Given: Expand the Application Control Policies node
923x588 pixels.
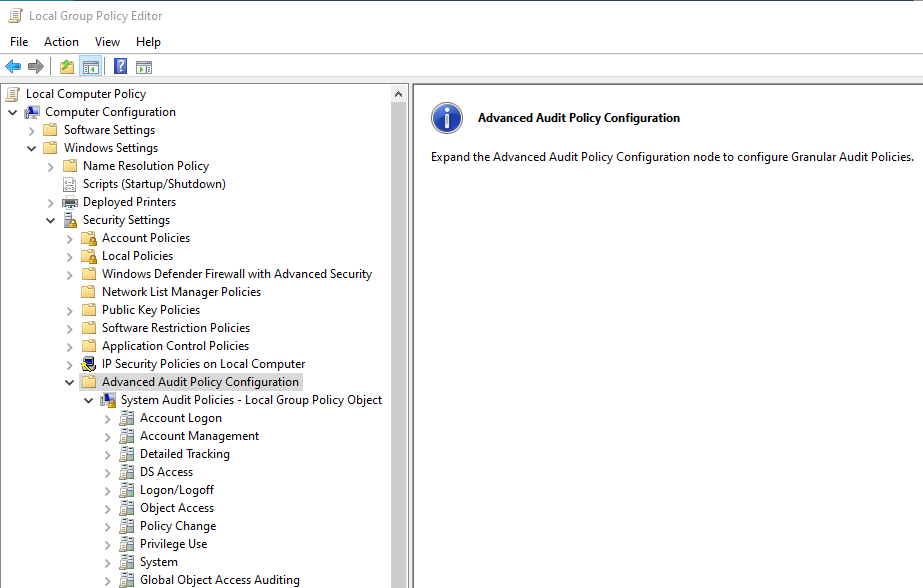Looking at the screenshot, I should coord(69,347).
